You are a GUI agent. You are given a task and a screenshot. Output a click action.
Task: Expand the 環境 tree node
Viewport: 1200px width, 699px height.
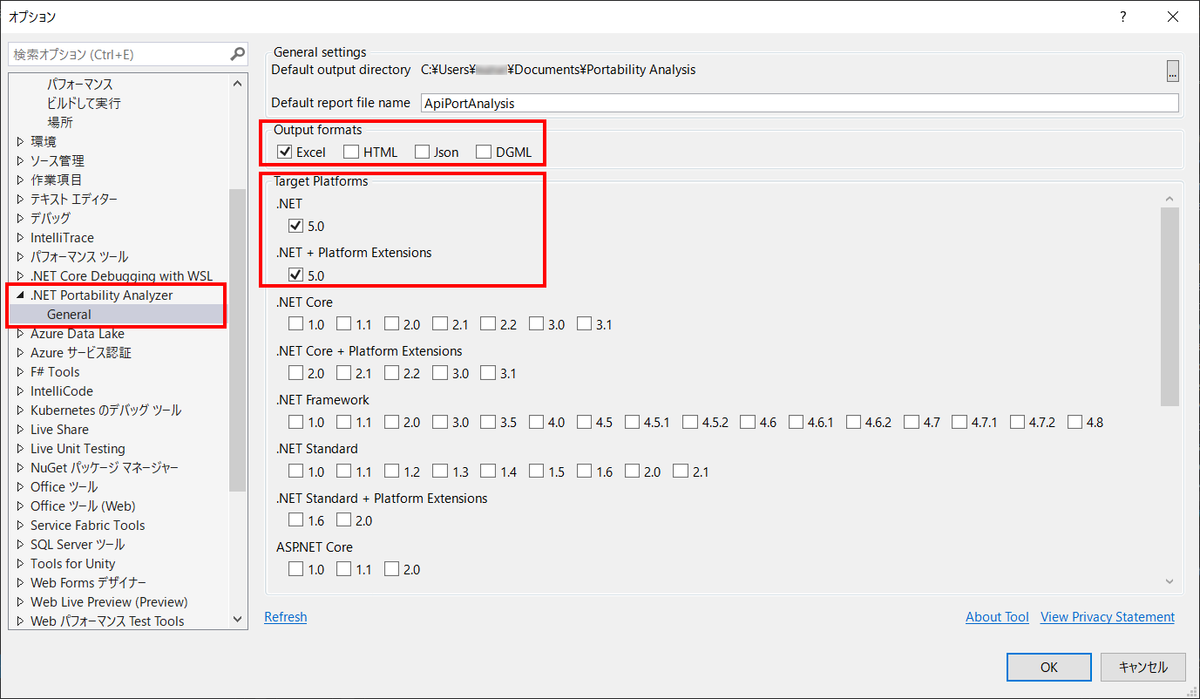(x=20, y=142)
